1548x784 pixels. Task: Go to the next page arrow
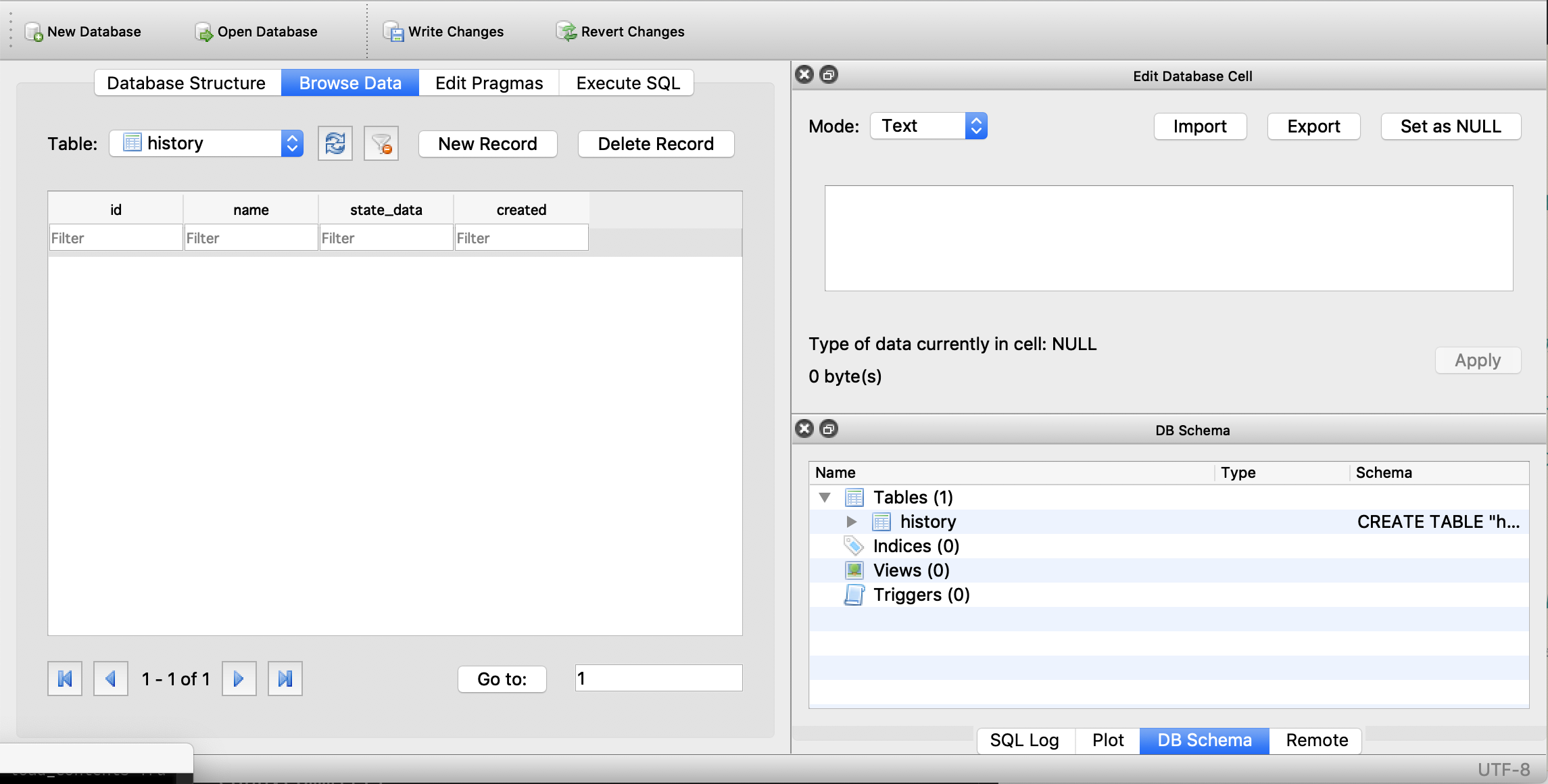[239, 679]
